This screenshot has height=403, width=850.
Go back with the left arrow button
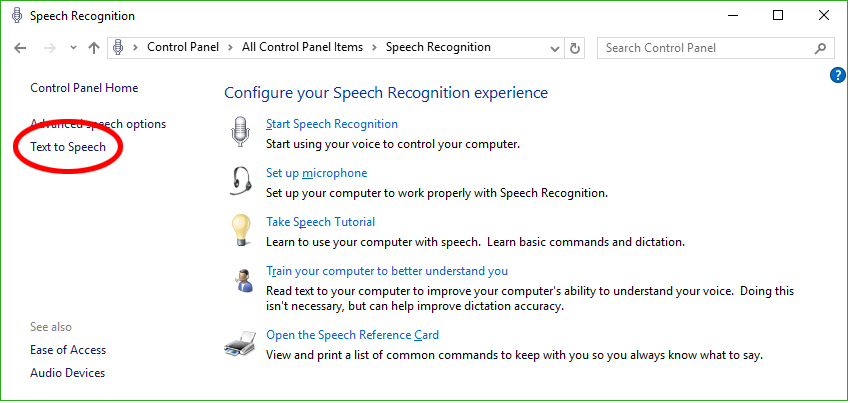click(x=20, y=48)
